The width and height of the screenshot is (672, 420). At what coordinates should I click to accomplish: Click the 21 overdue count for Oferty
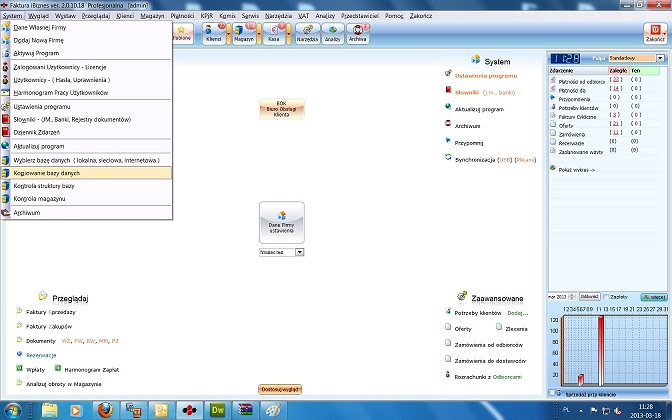click(x=615, y=123)
